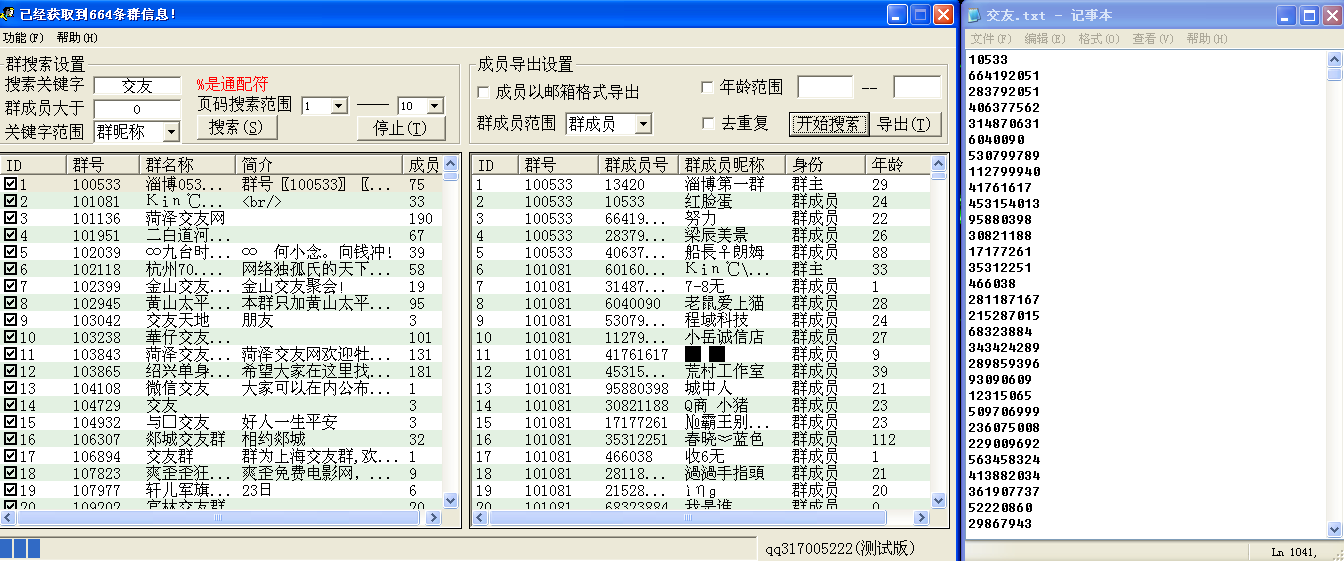1344x561 pixels.
Task: Click the group list vertical scrollbar down arrow
Action: [450, 500]
